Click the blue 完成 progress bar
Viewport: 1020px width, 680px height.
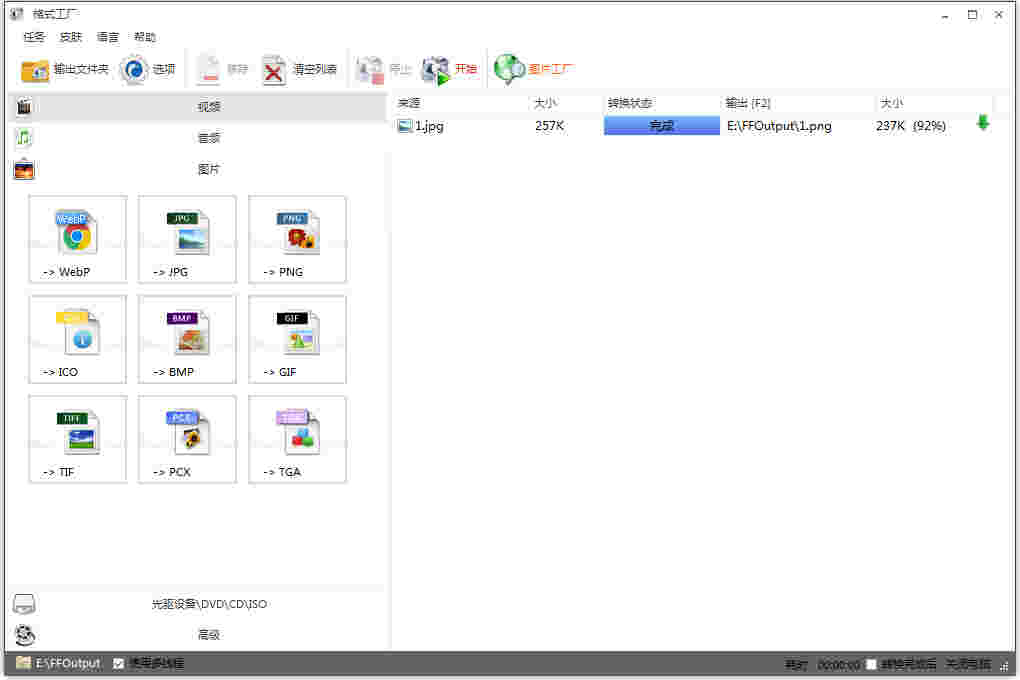(x=661, y=126)
